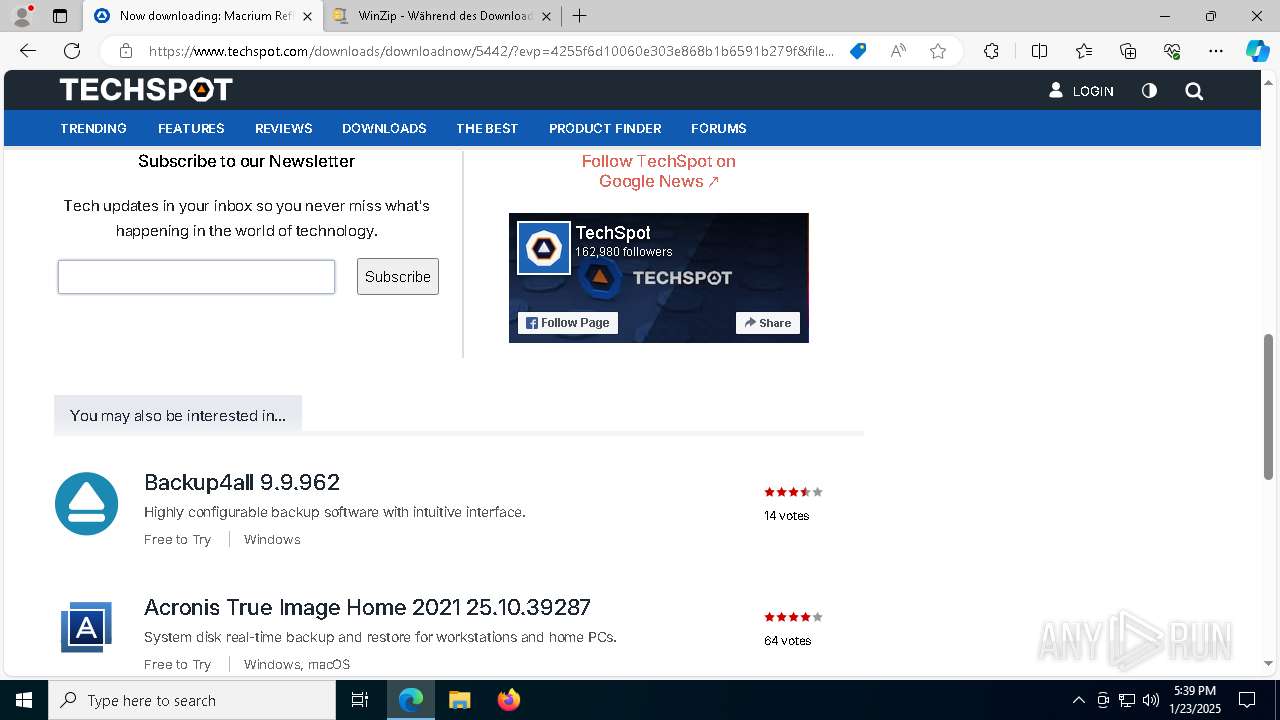This screenshot has width=1280, height=720.
Task: Click the Facebook Share button
Action: [x=768, y=323]
